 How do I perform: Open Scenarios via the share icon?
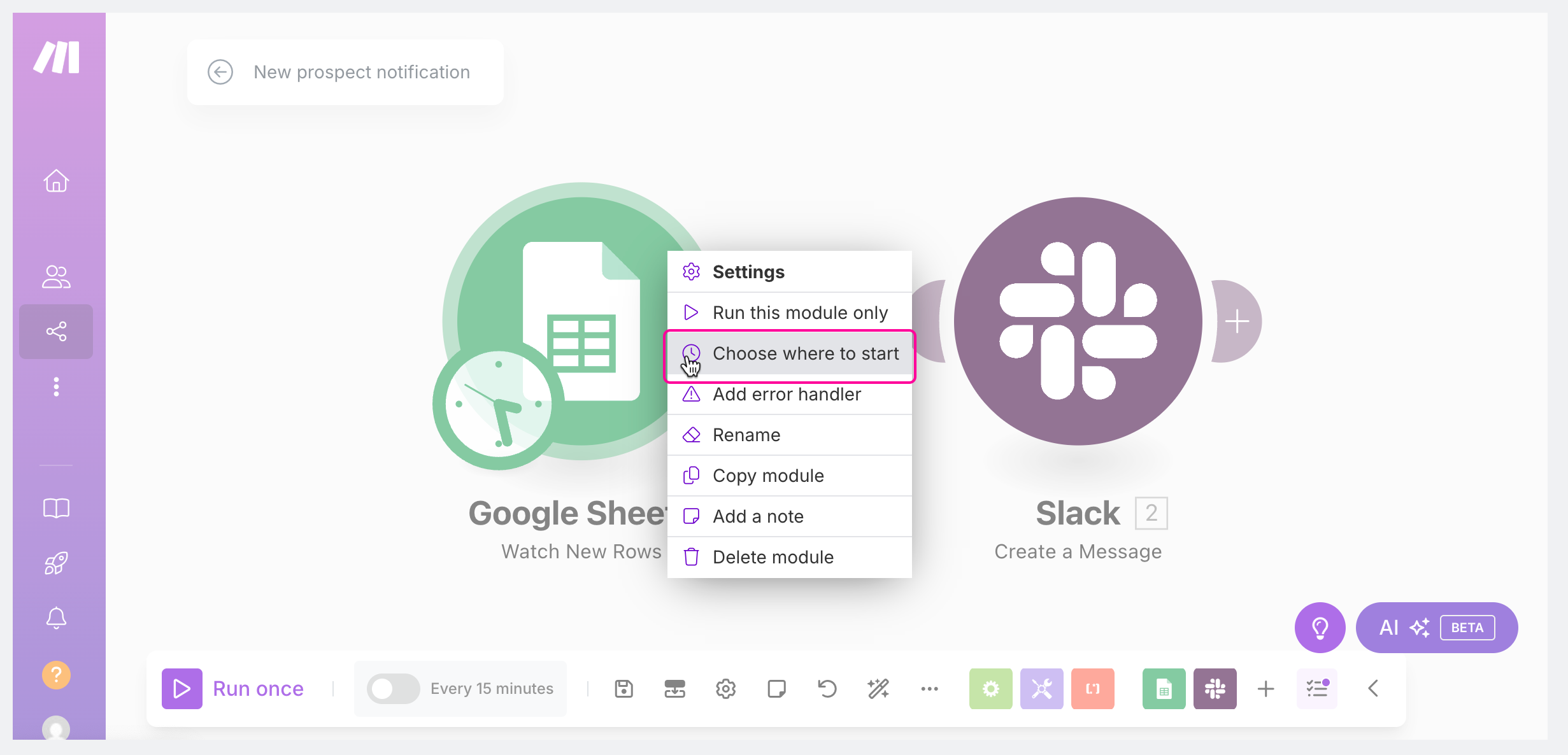click(x=56, y=331)
